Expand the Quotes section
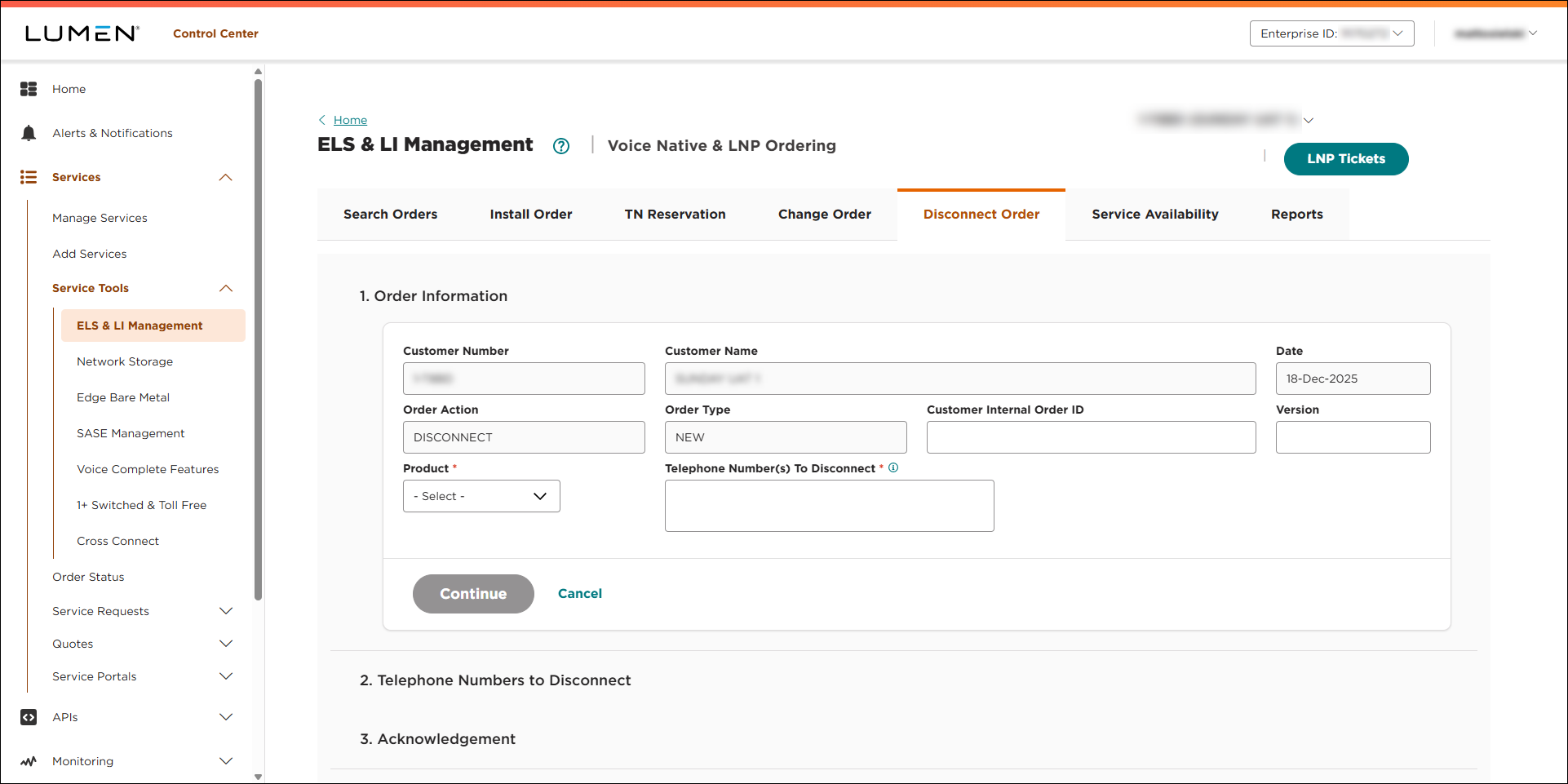1568x784 pixels. [x=226, y=643]
